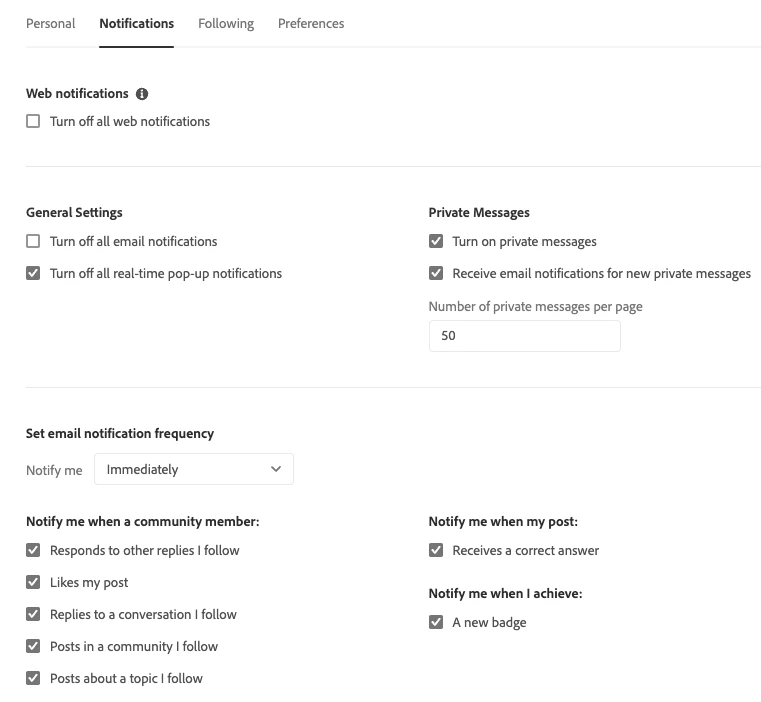Uncheck Posts about a topic I follow

34,678
